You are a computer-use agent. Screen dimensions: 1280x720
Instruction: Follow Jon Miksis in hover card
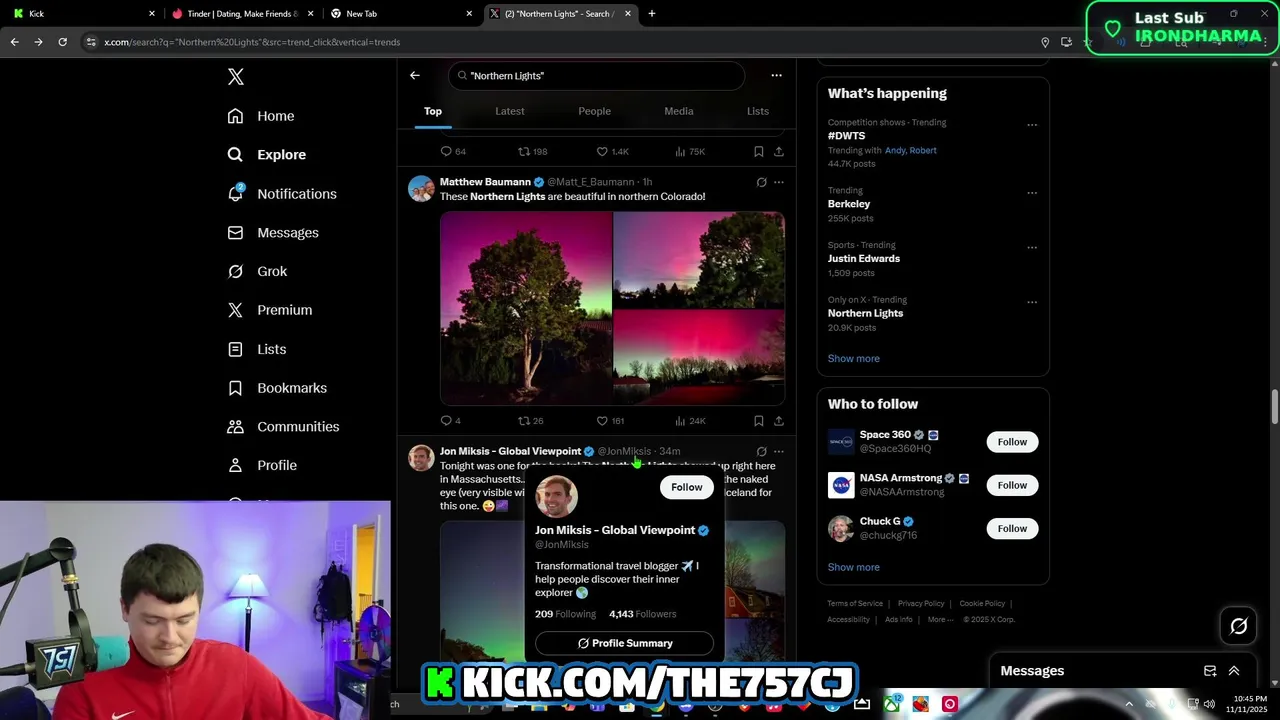click(x=687, y=487)
